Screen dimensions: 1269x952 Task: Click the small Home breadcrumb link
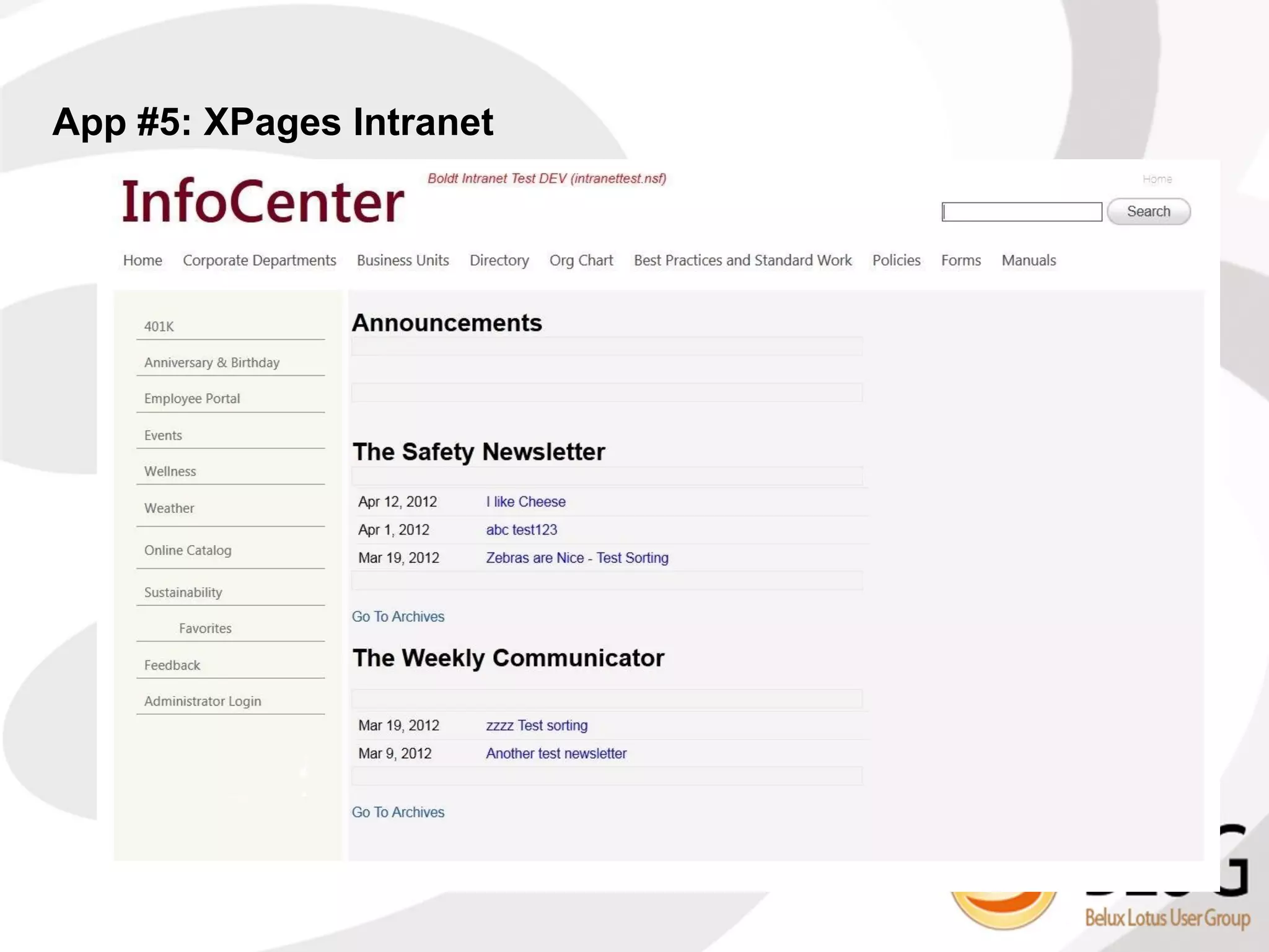click(x=1157, y=179)
